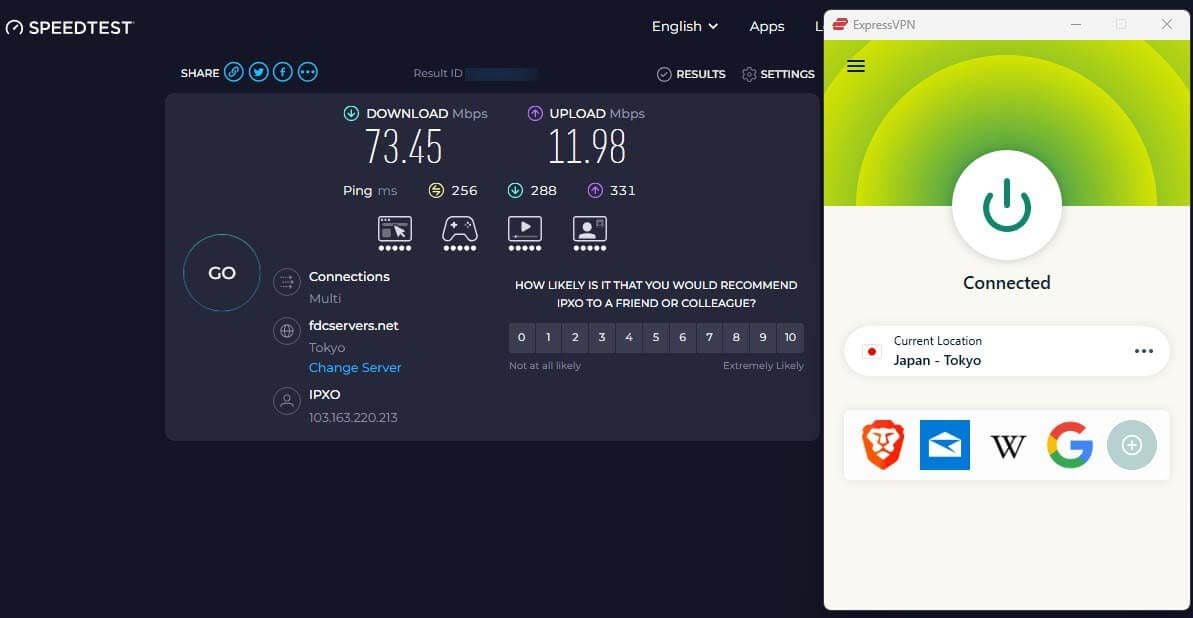Rate recommendation score 7
The image size is (1193, 618).
coord(709,338)
